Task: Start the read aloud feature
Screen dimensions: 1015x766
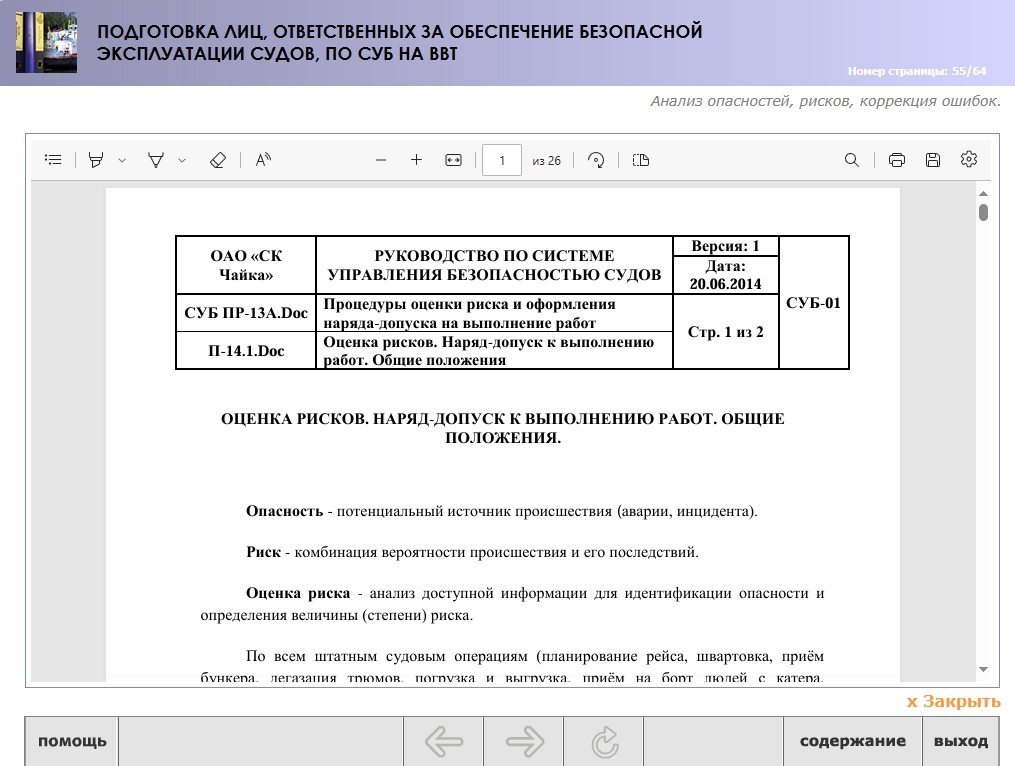Action: click(263, 160)
